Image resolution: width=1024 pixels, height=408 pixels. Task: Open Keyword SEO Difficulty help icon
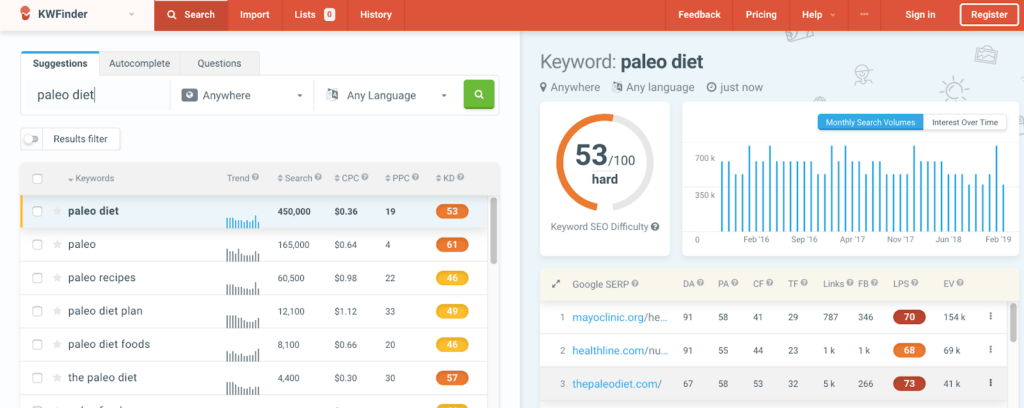[x=655, y=227]
